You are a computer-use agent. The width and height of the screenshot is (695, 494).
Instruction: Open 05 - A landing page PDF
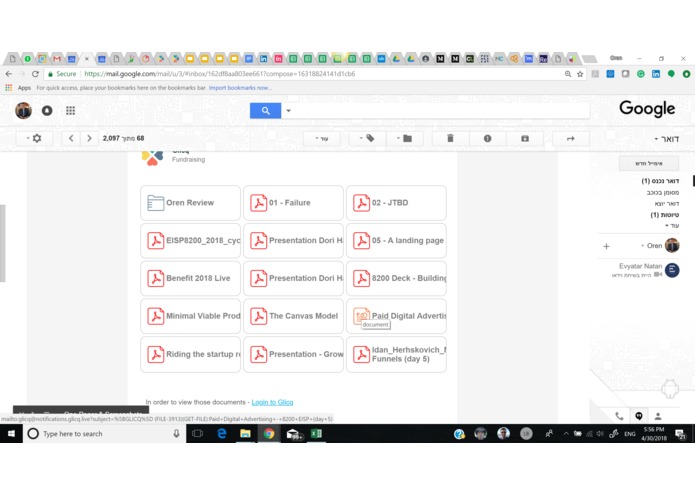[x=396, y=241]
